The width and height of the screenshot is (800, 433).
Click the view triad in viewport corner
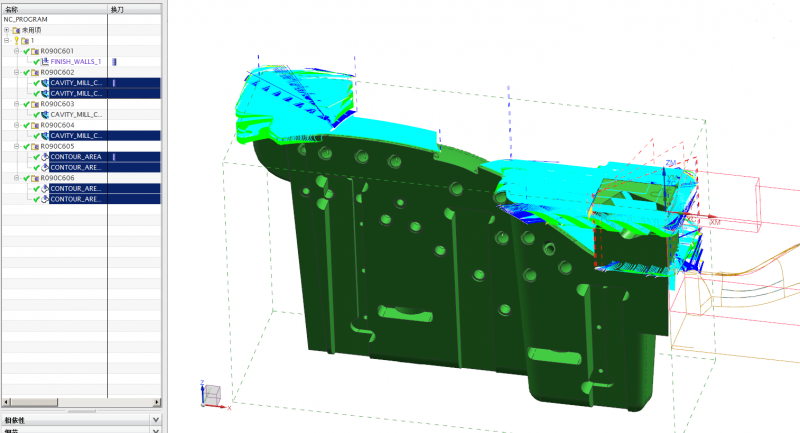click(x=213, y=396)
